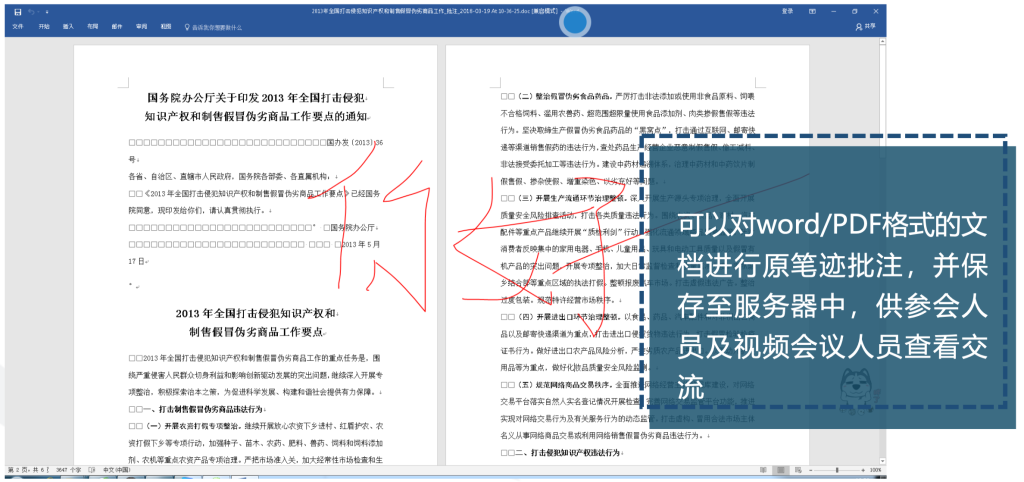Image resolution: width=1024 pixels, height=482 pixels.
Task: Go to the 邮件 (Mailings) tab
Action: coord(117,27)
